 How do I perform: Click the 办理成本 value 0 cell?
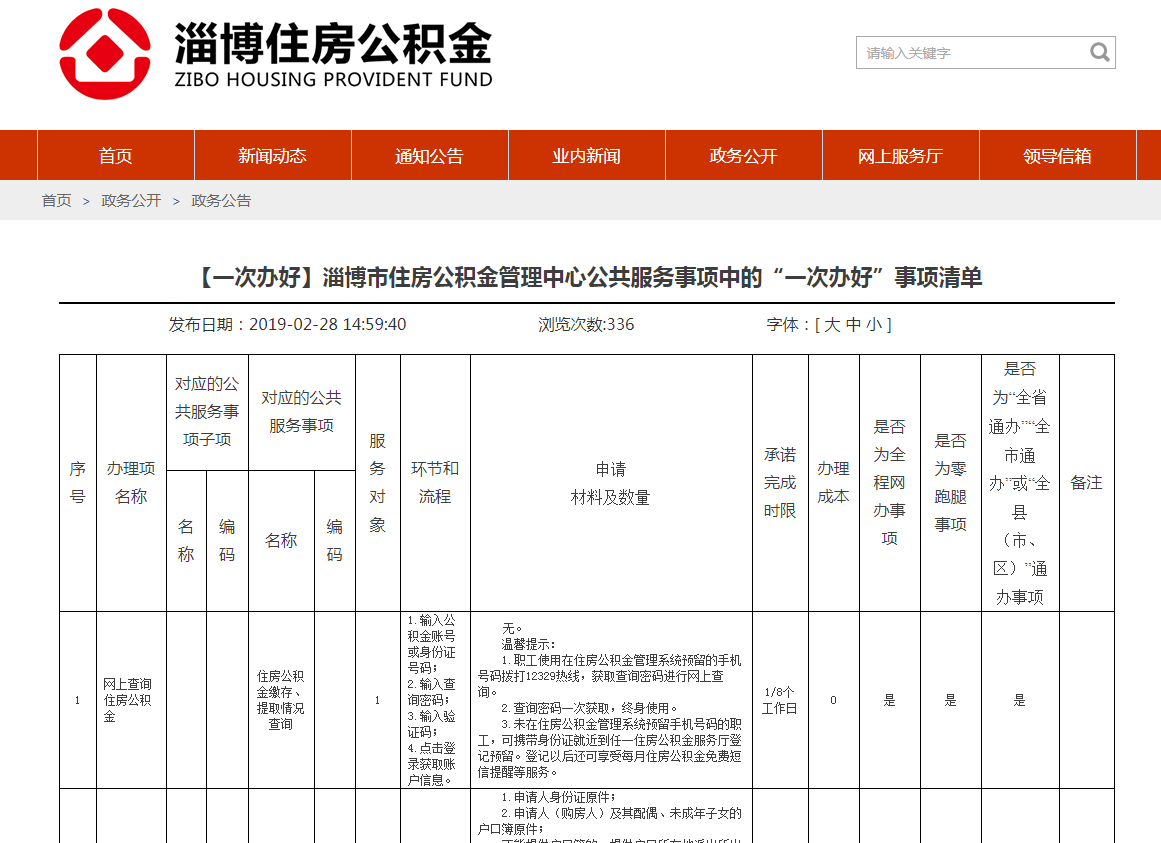pos(834,700)
